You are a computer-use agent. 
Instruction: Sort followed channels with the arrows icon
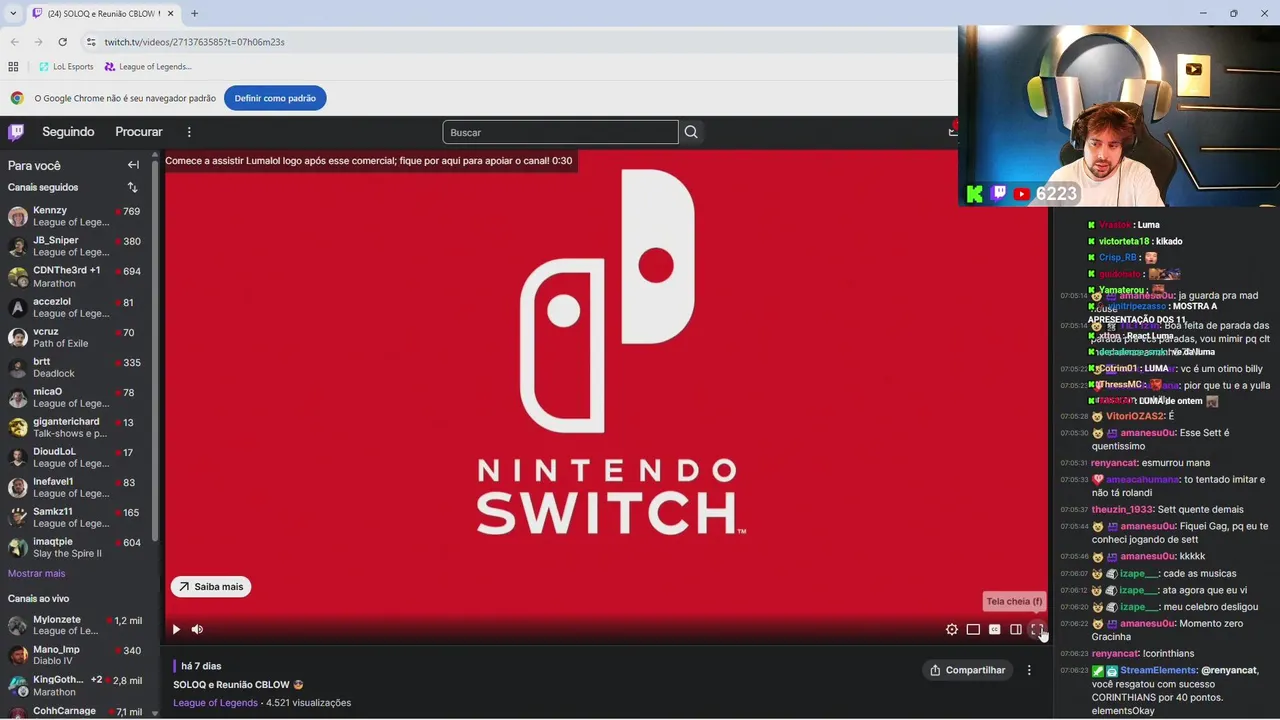pos(132,187)
